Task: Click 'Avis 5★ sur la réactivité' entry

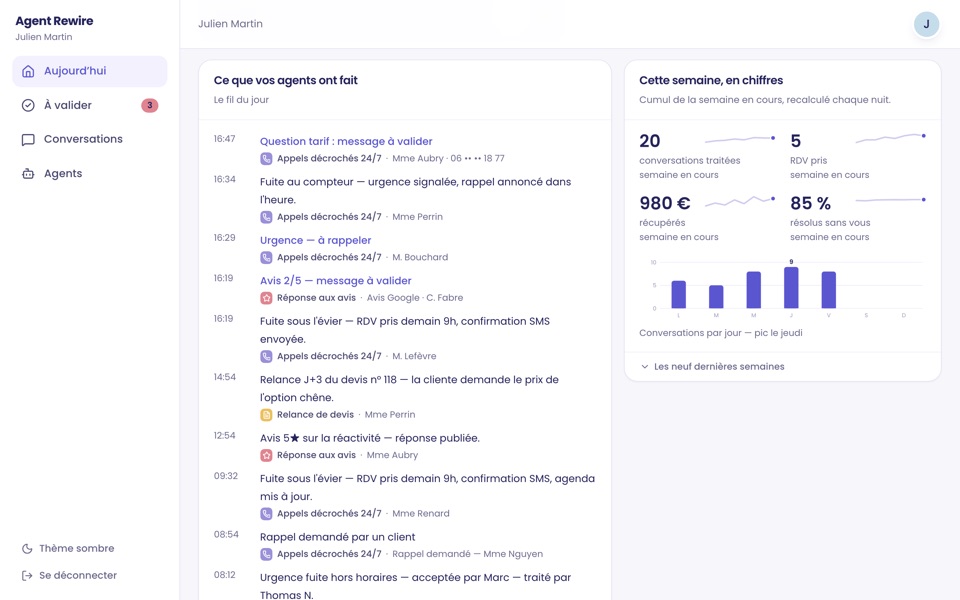Action: tap(370, 438)
